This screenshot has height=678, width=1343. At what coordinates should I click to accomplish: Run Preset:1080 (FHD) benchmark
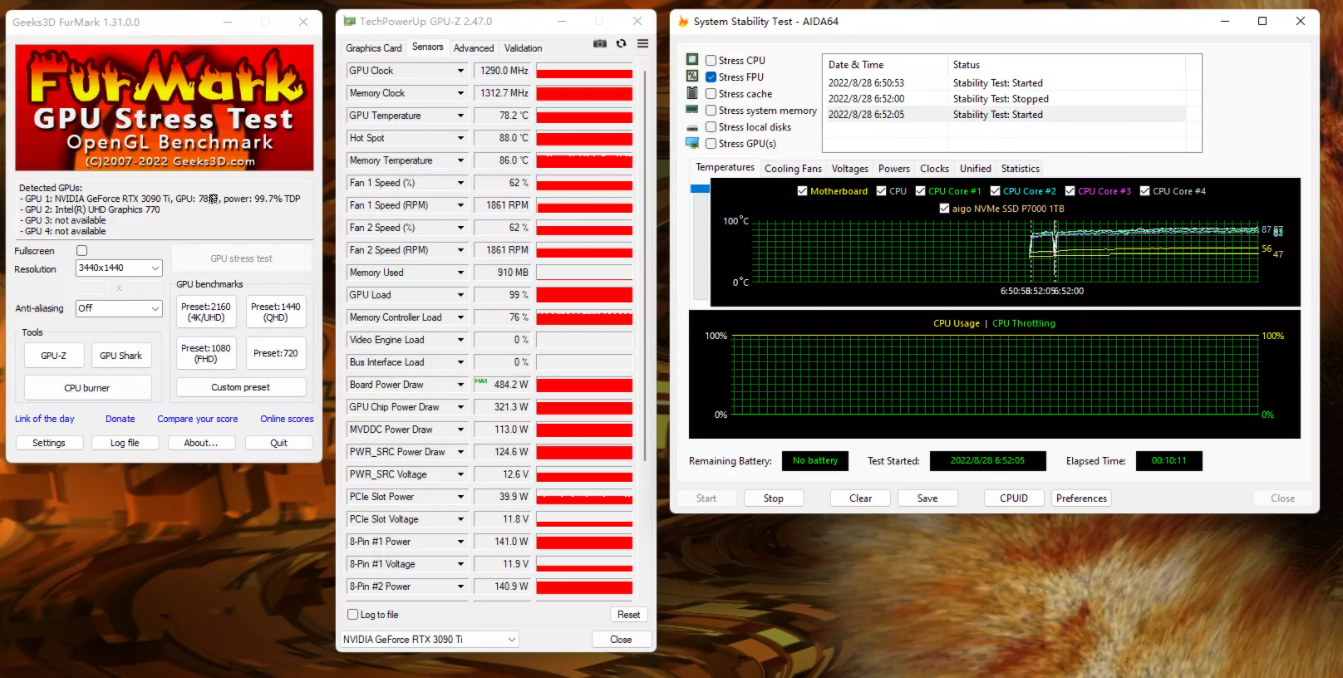(206, 353)
